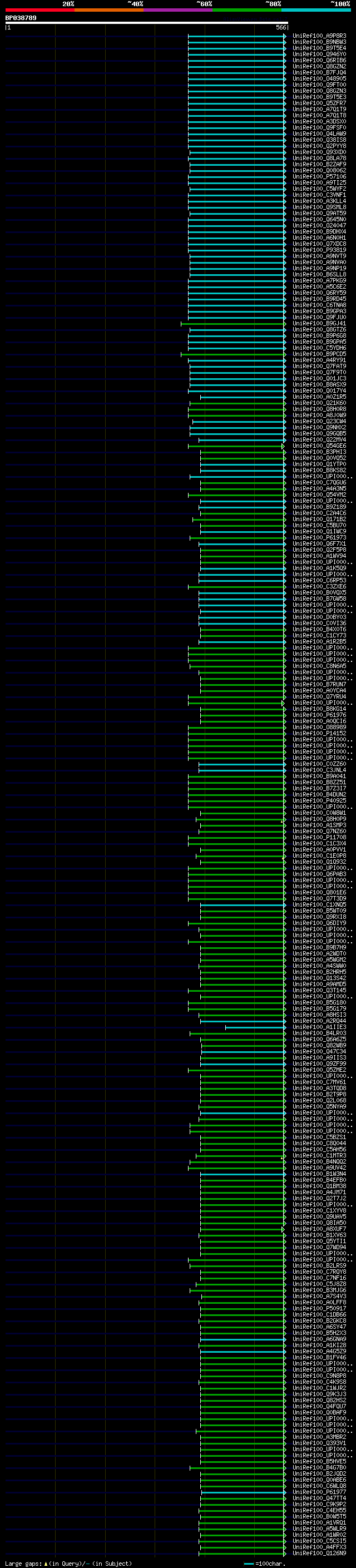Choose hit UniRef100_Q21K60

(319, 403)
